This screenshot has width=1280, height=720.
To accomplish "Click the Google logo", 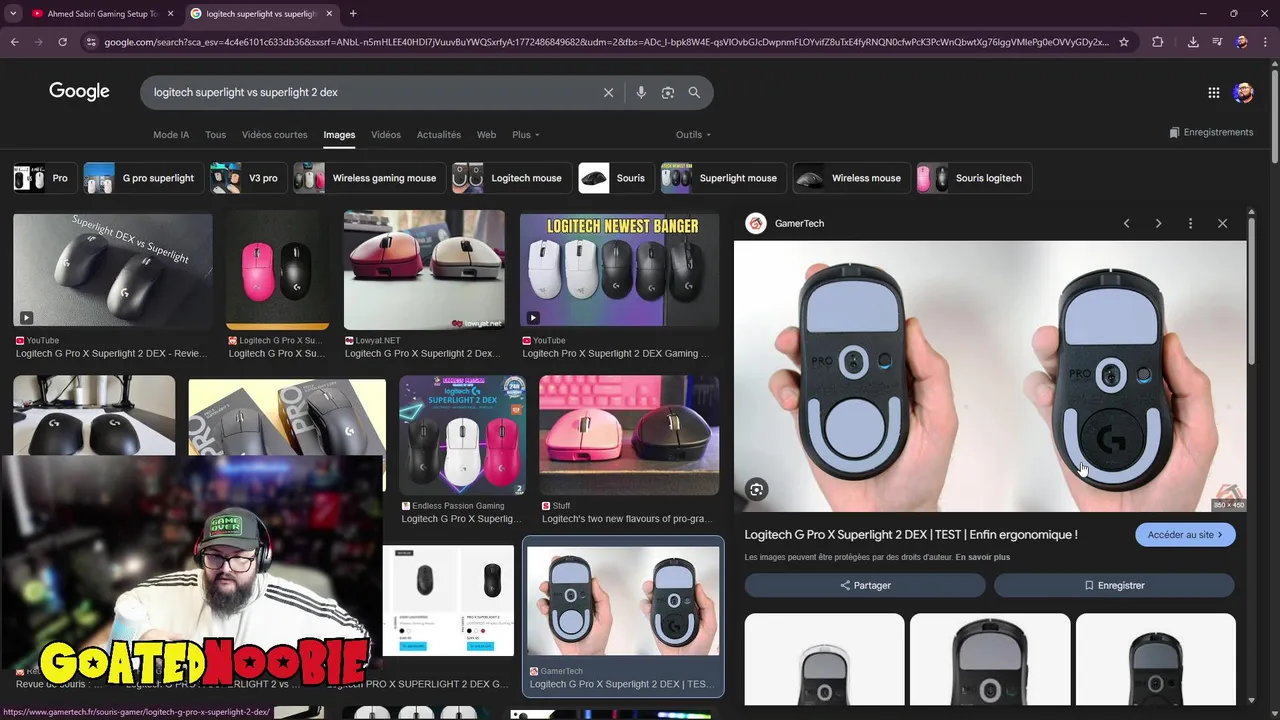I will tap(79, 92).
